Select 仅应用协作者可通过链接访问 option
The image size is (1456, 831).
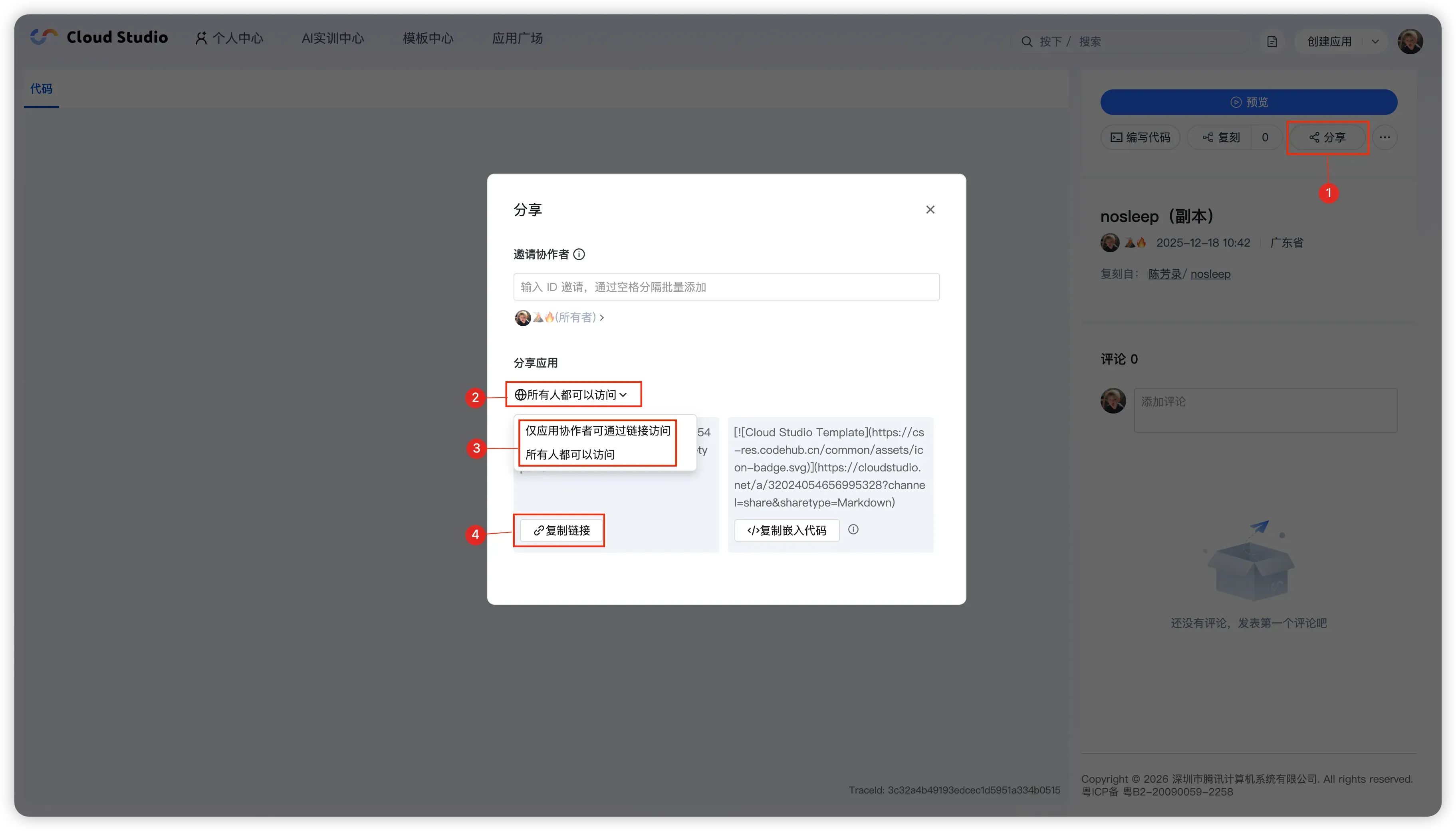[597, 431]
